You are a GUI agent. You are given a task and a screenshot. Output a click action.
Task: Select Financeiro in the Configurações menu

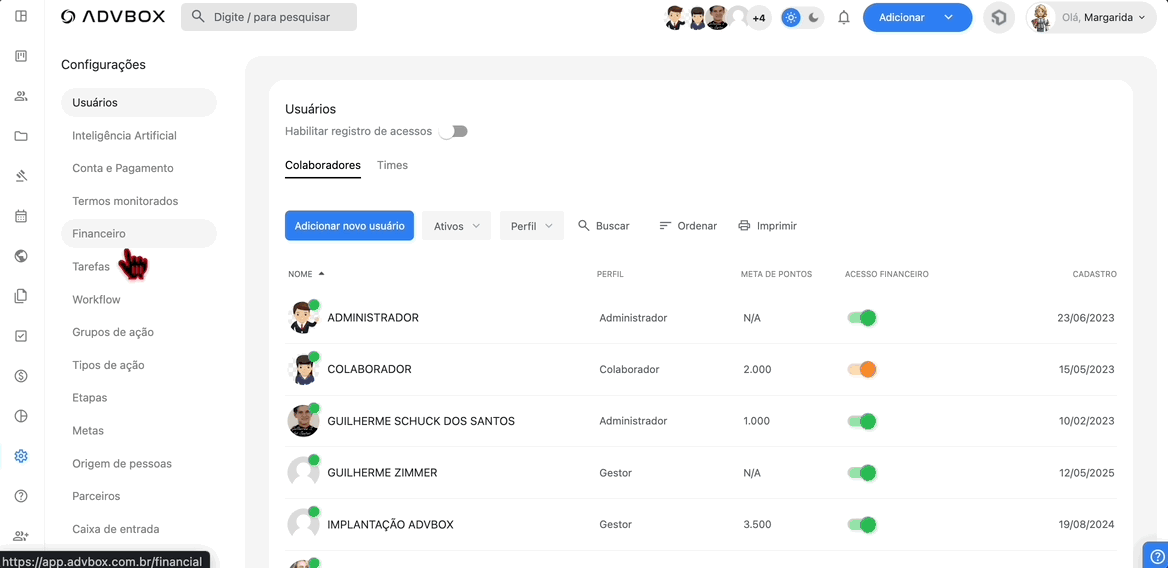[x=99, y=233]
